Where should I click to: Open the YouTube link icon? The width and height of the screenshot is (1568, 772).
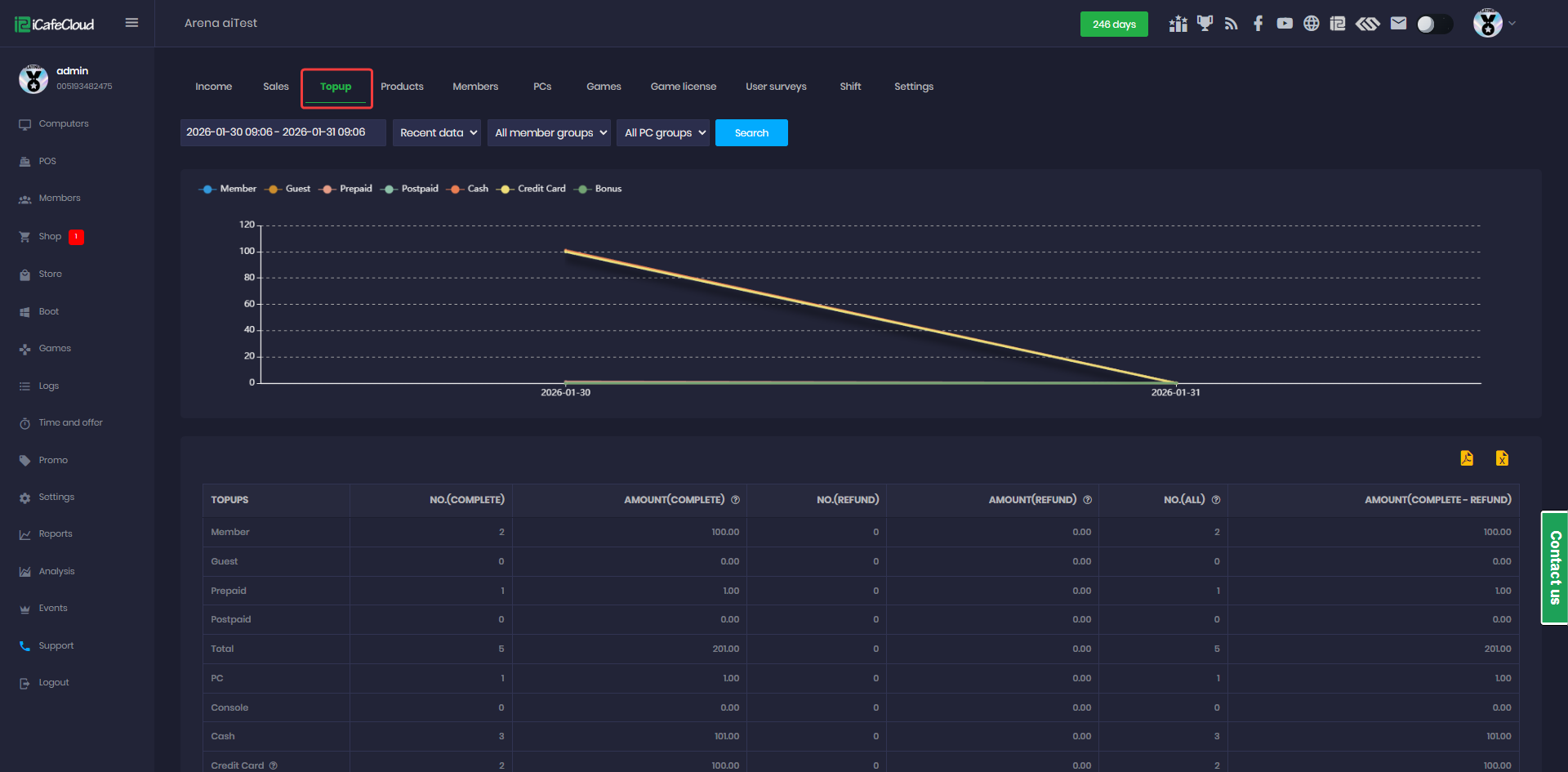(x=1285, y=24)
